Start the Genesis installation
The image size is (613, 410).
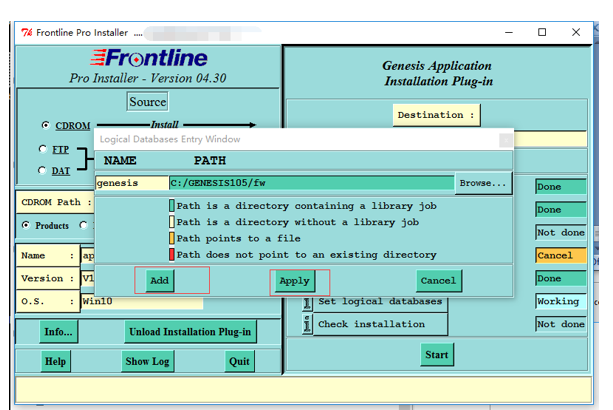coord(437,354)
